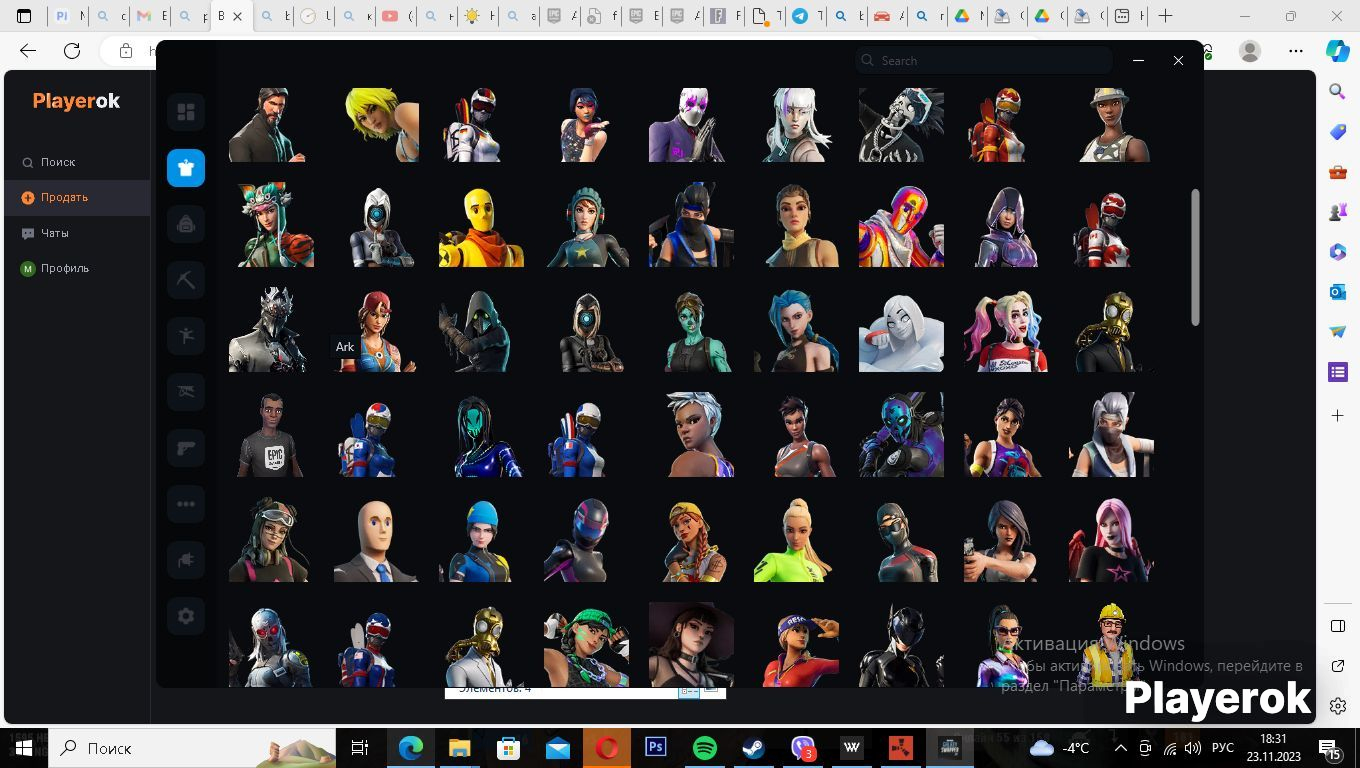Refresh the page in Edge
The image size is (1360, 768).
pos(72,51)
